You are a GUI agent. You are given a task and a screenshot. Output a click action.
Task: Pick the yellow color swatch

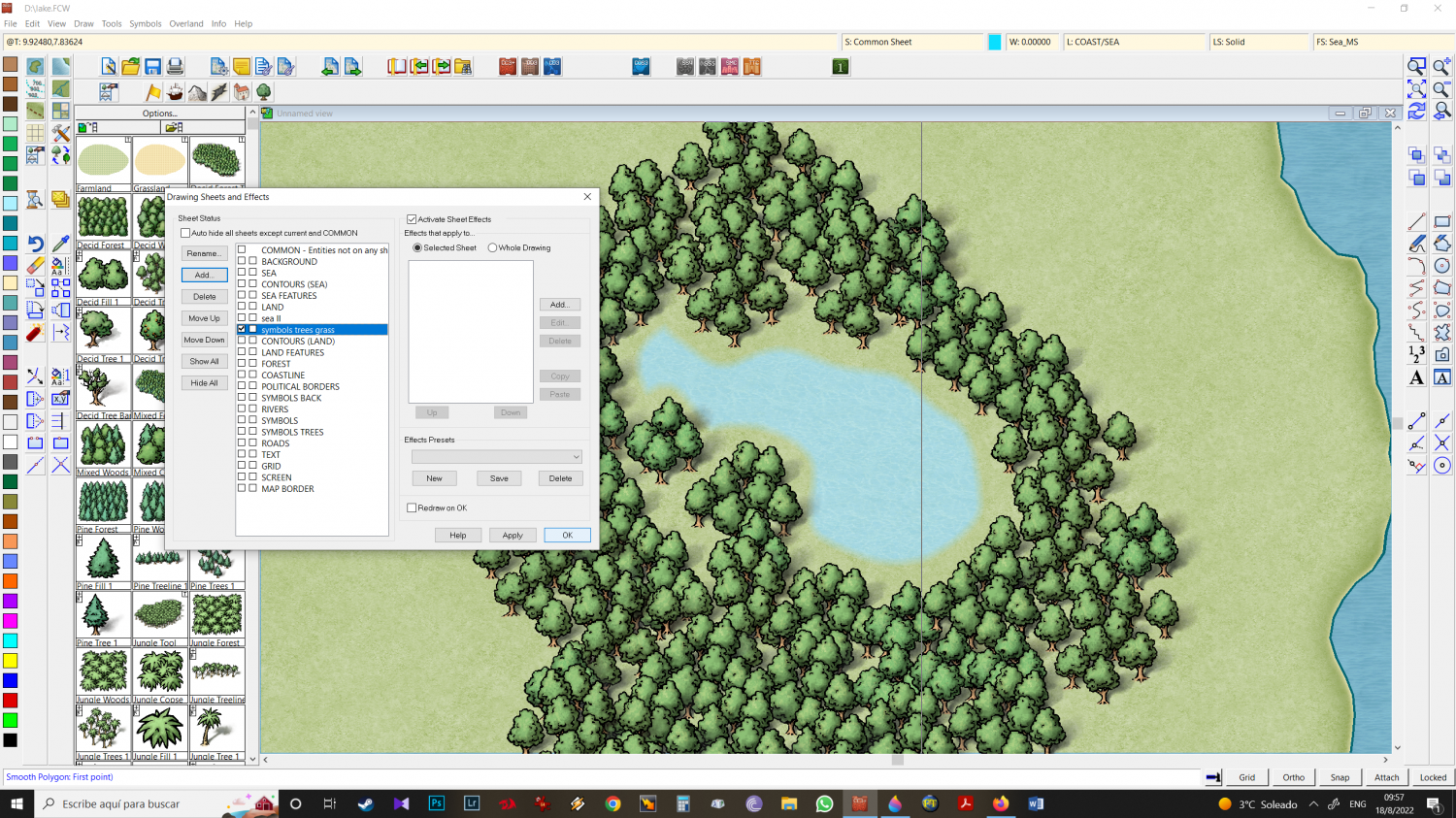(10, 661)
